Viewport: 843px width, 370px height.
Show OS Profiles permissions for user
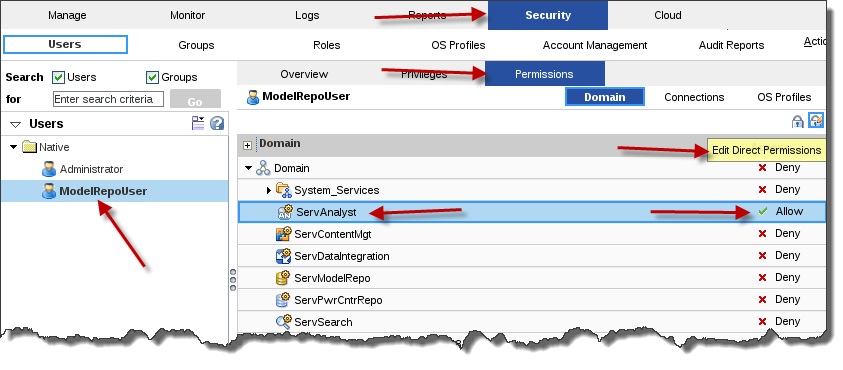click(x=784, y=97)
